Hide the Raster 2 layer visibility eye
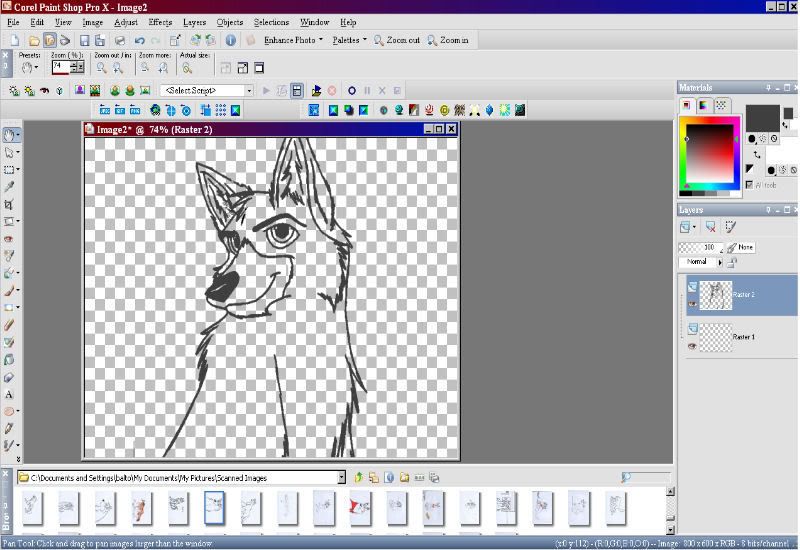 click(692, 304)
